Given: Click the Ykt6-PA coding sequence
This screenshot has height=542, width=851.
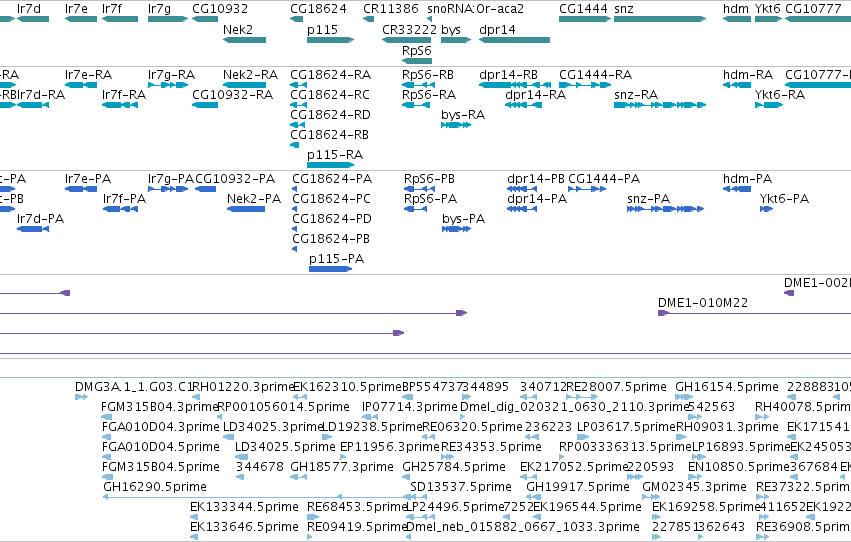Looking at the screenshot, I should [x=766, y=209].
